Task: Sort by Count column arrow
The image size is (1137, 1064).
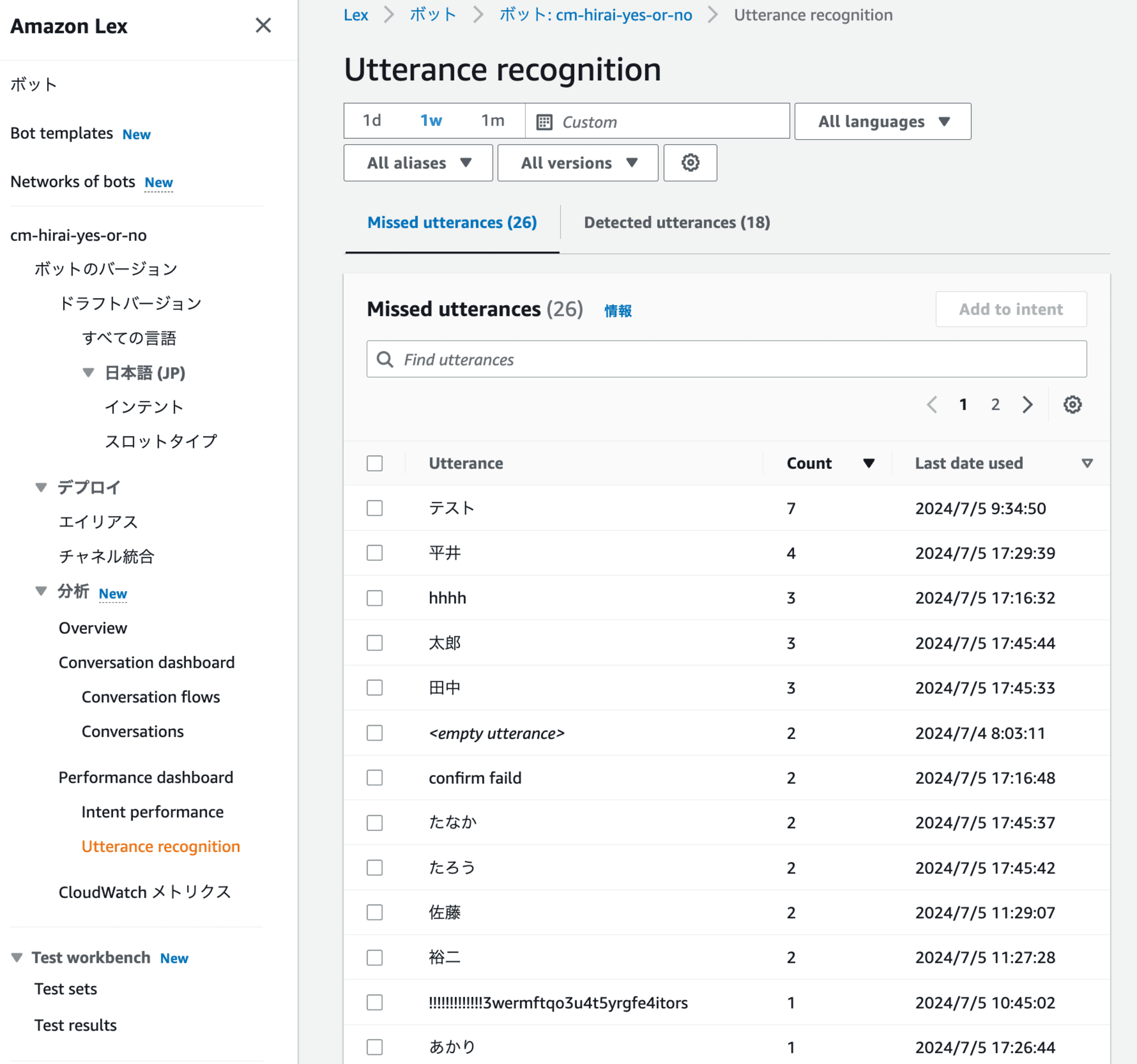Action: coord(869,463)
